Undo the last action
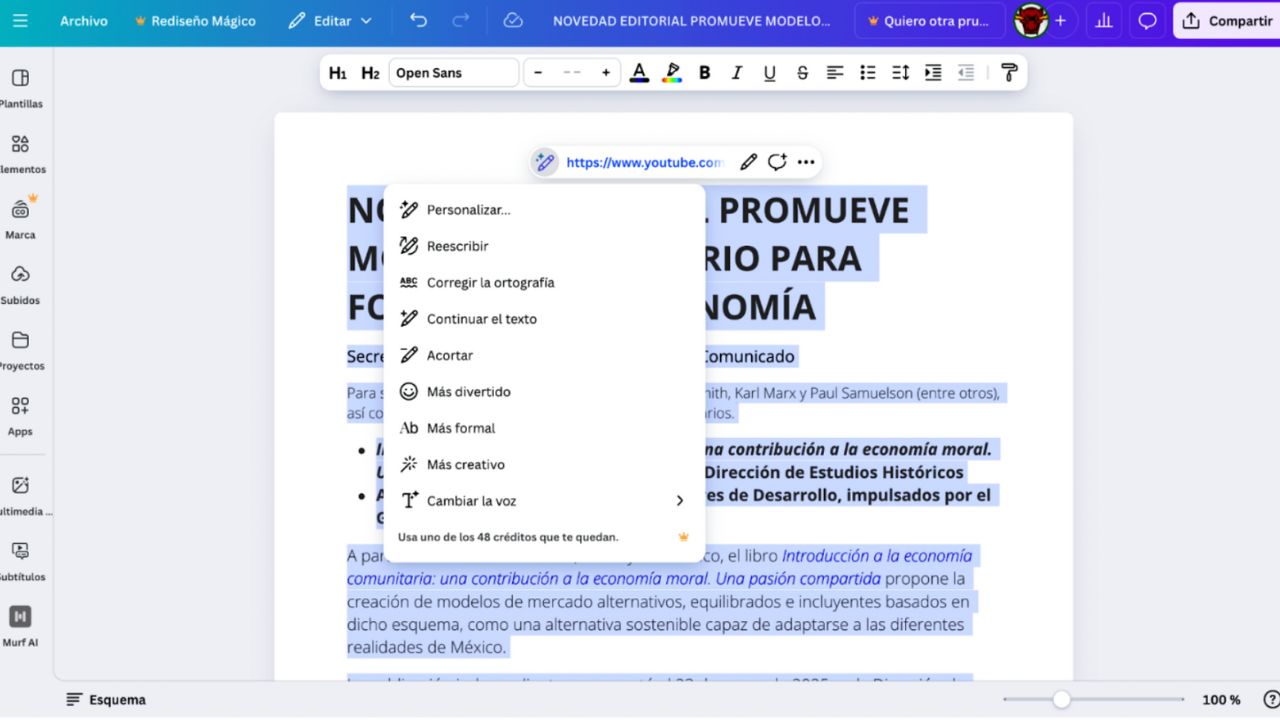 point(418,20)
